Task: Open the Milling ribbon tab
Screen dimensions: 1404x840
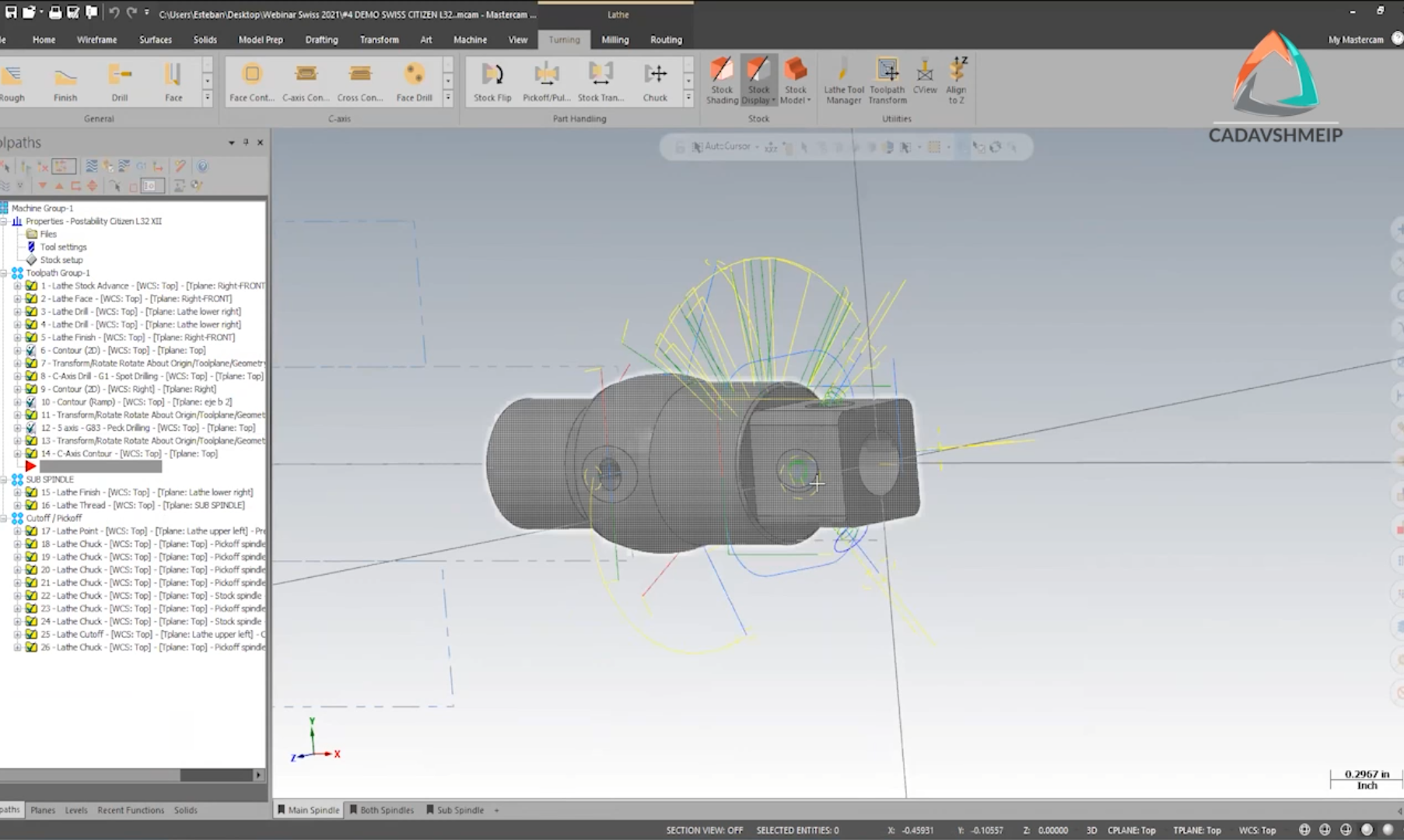Action: 614,39
